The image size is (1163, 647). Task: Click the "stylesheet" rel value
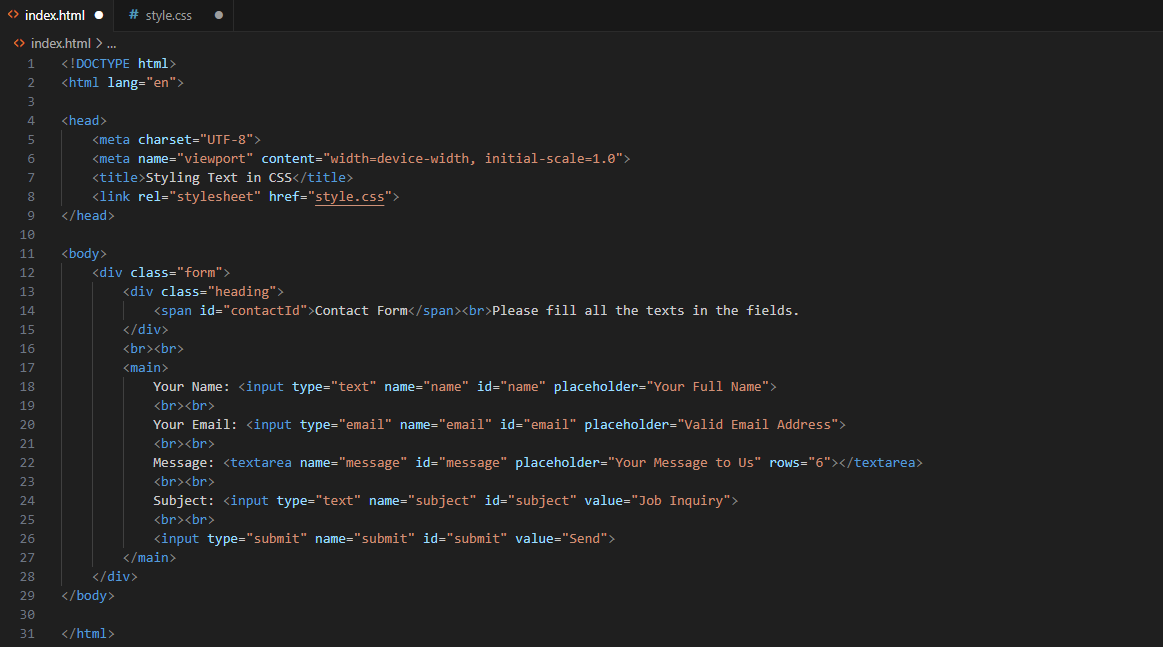(x=215, y=197)
